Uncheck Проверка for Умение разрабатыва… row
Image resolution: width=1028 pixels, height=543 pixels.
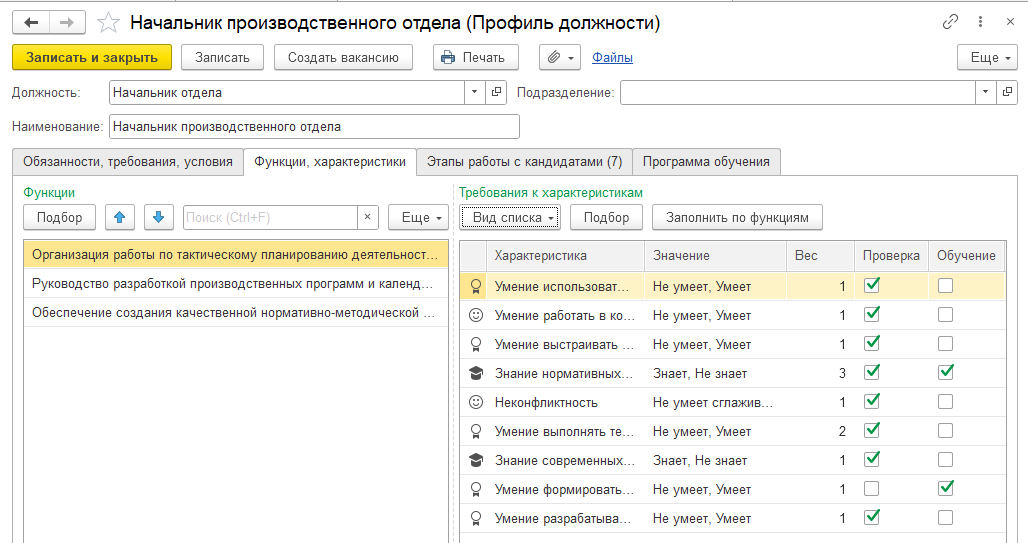click(x=871, y=517)
